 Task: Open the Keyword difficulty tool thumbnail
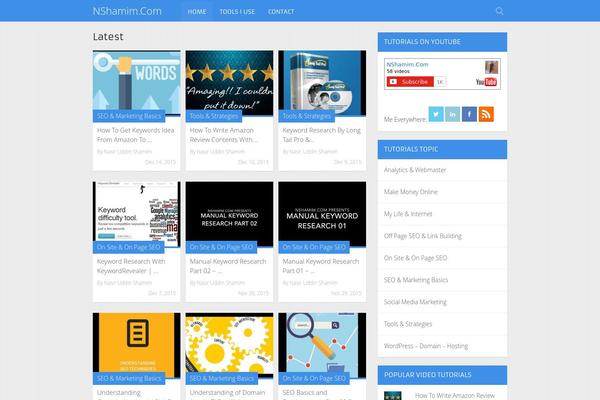click(x=137, y=212)
